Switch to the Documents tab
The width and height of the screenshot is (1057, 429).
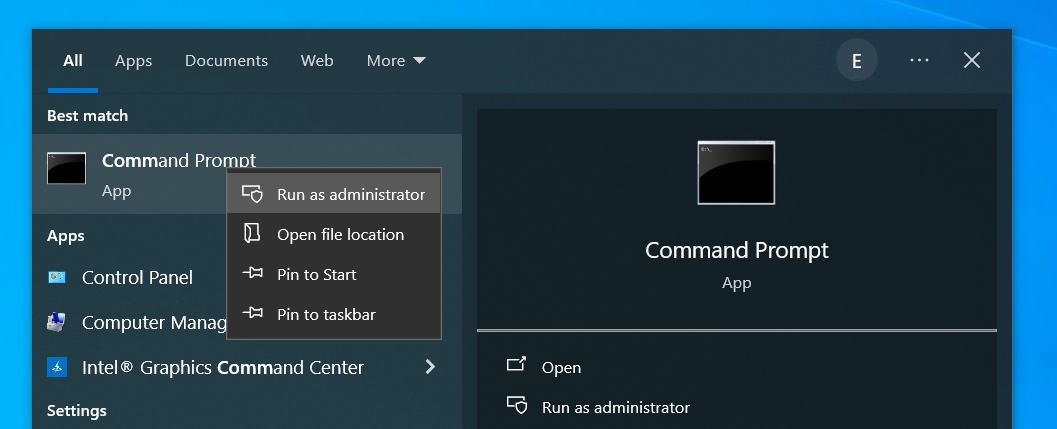tap(226, 61)
